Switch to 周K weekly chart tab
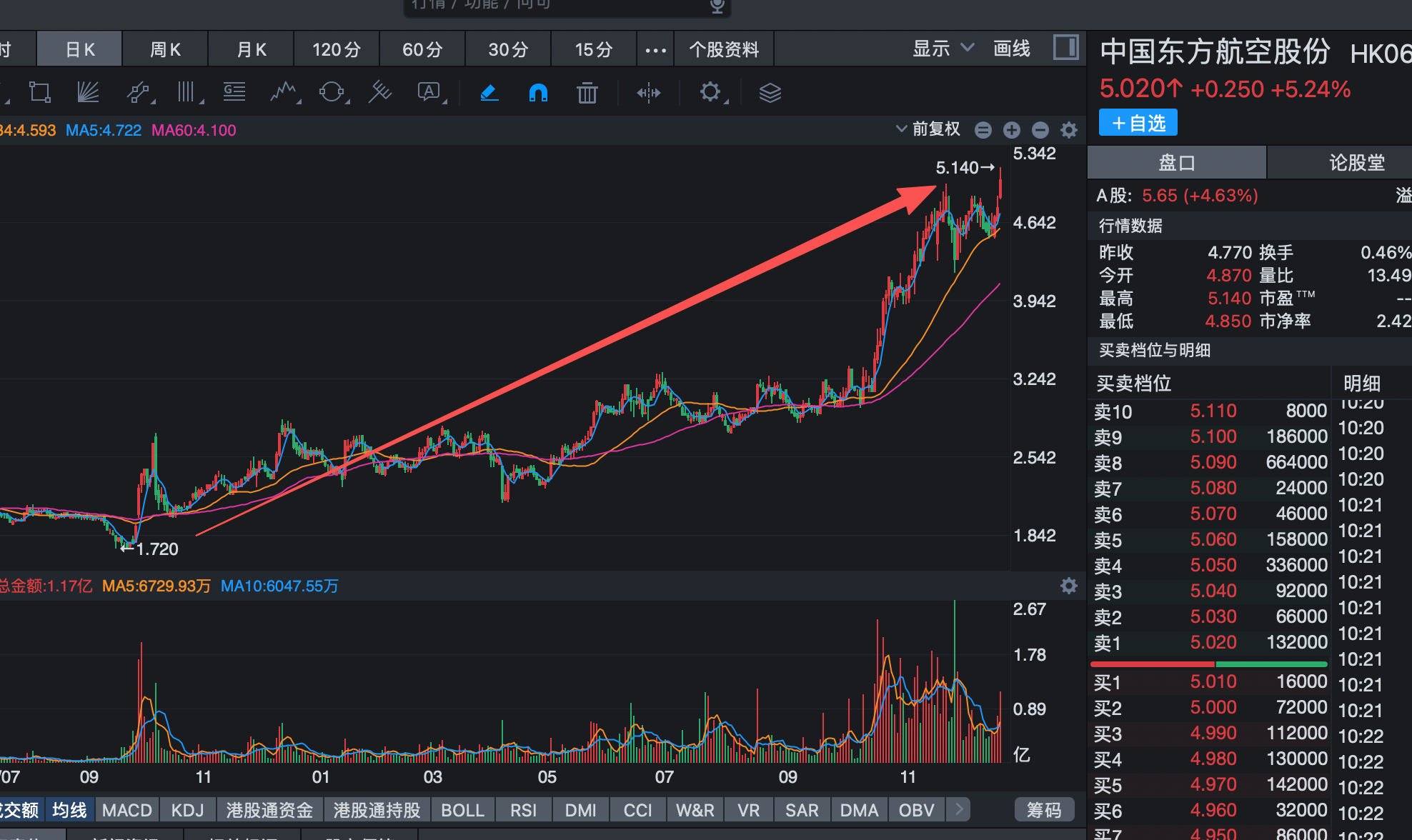Viewport: 1412px width, 840px height. 165,49
